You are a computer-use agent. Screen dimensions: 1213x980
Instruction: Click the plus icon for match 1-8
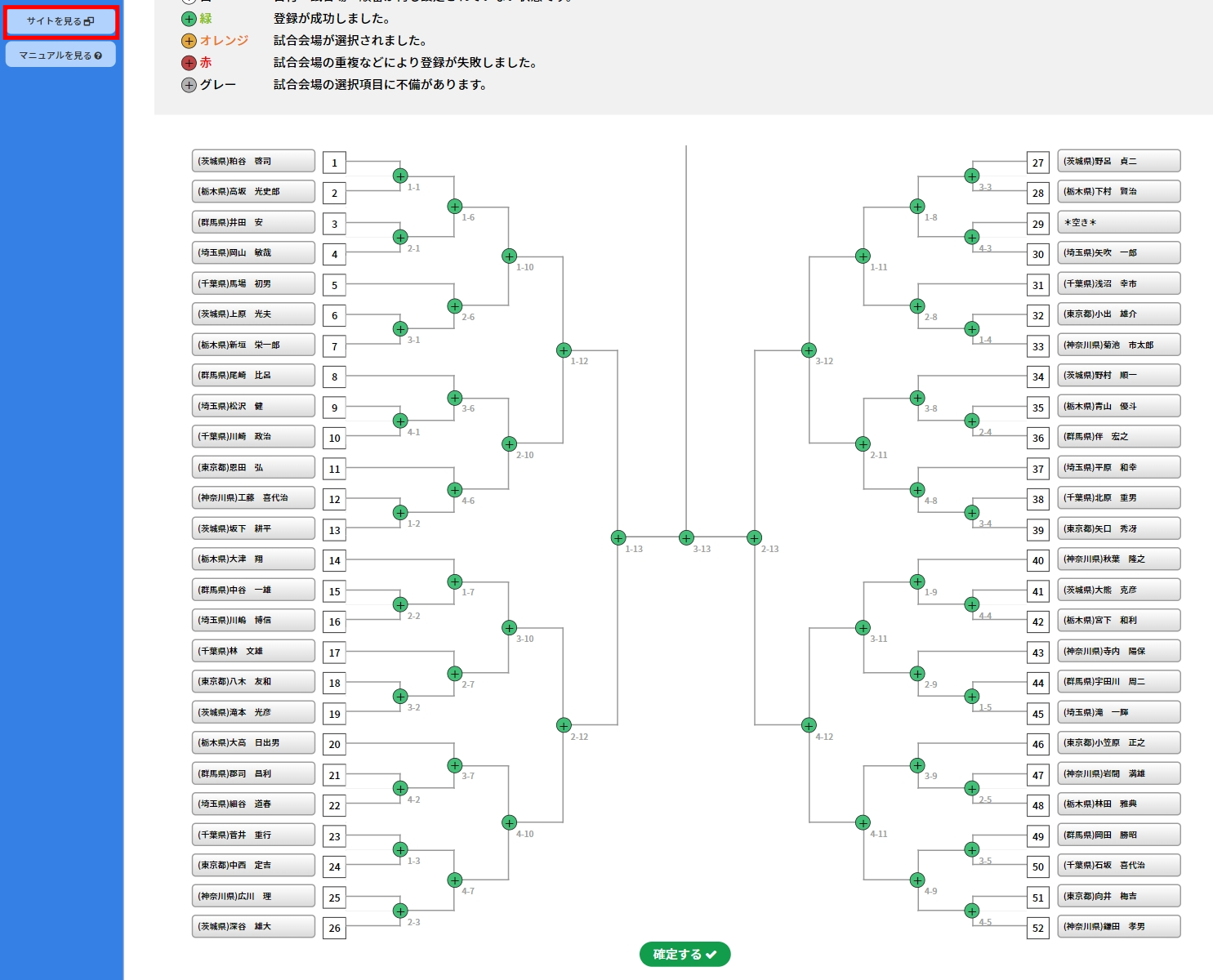pyautogui.click(x=917, y=207)
